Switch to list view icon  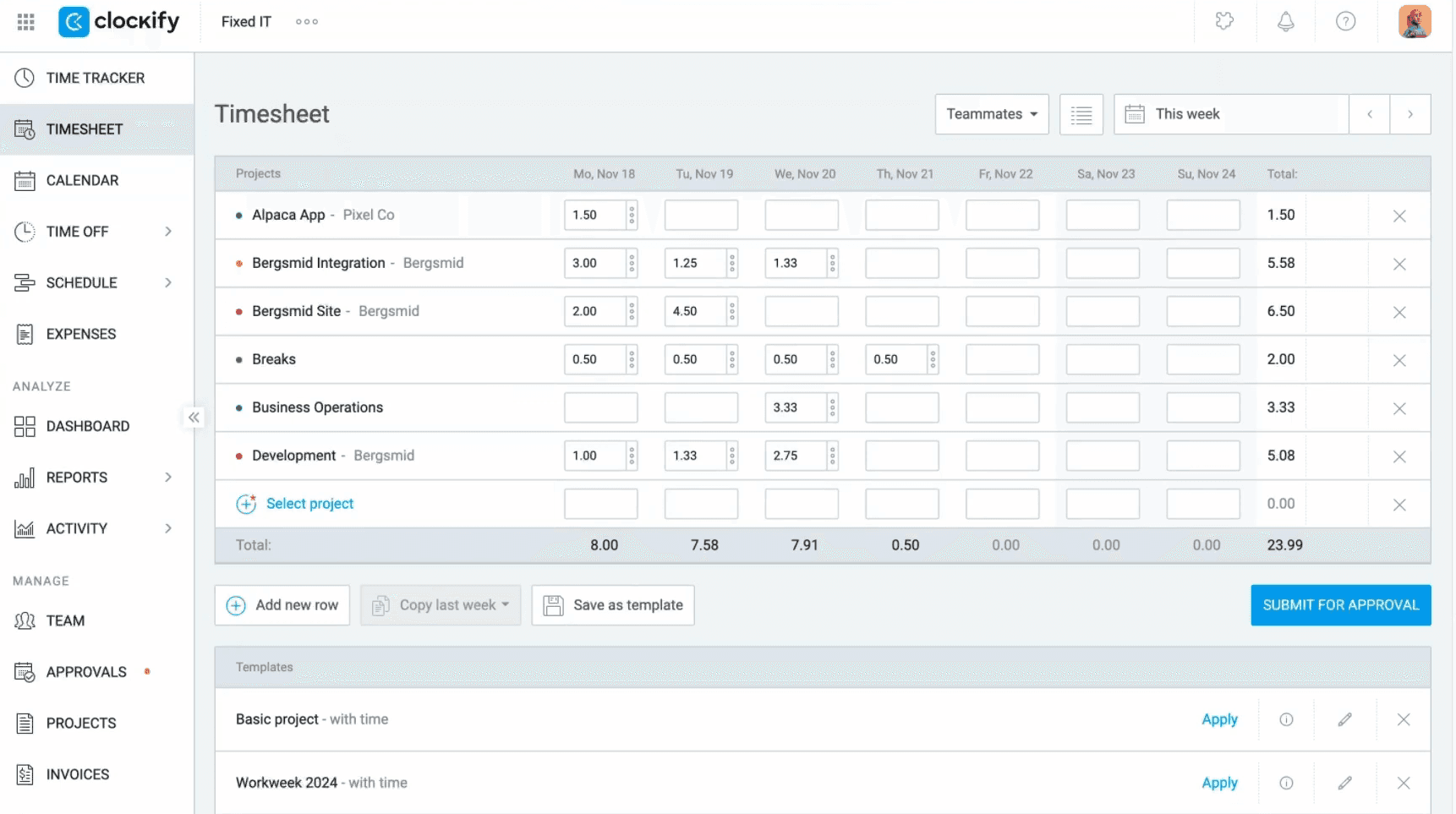point(1081,114)
